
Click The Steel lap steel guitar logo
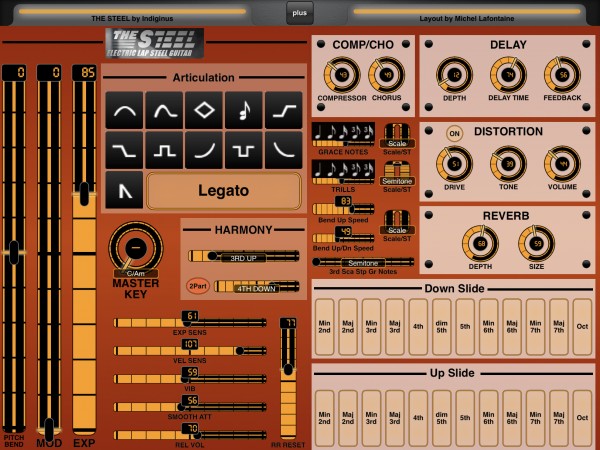pos(155,43)
